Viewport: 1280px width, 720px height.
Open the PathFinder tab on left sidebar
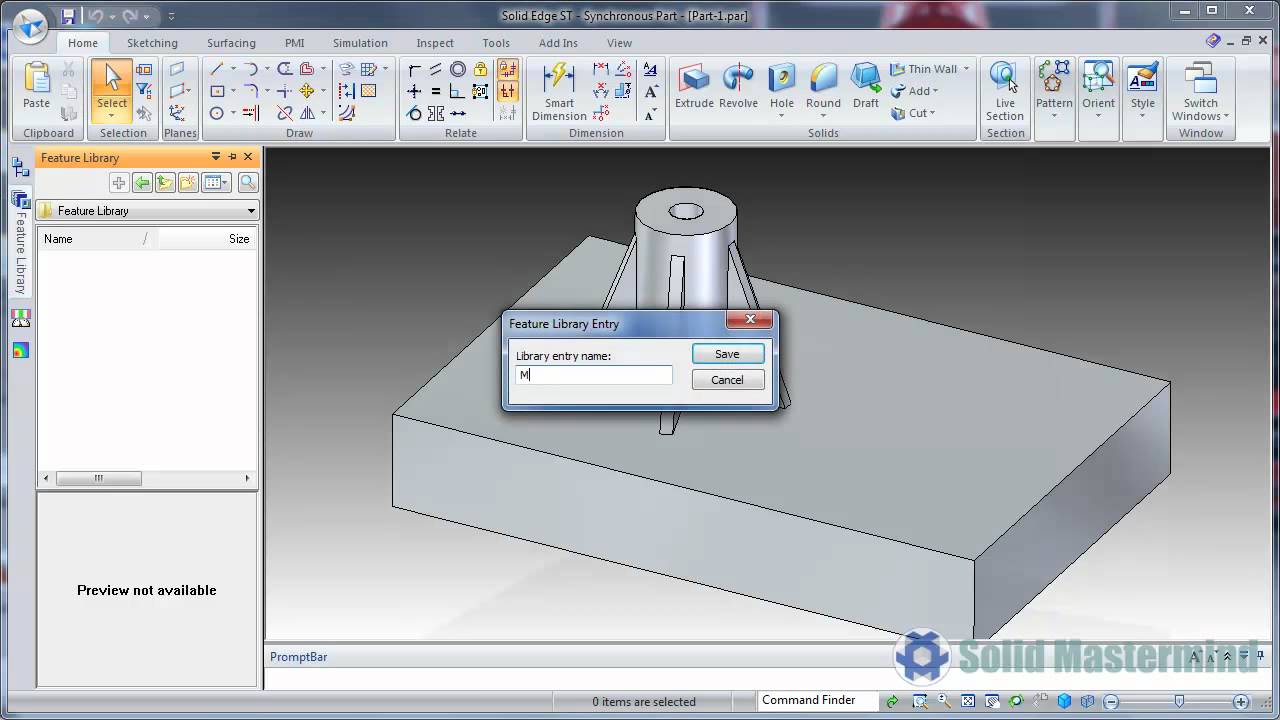point(20,168)
